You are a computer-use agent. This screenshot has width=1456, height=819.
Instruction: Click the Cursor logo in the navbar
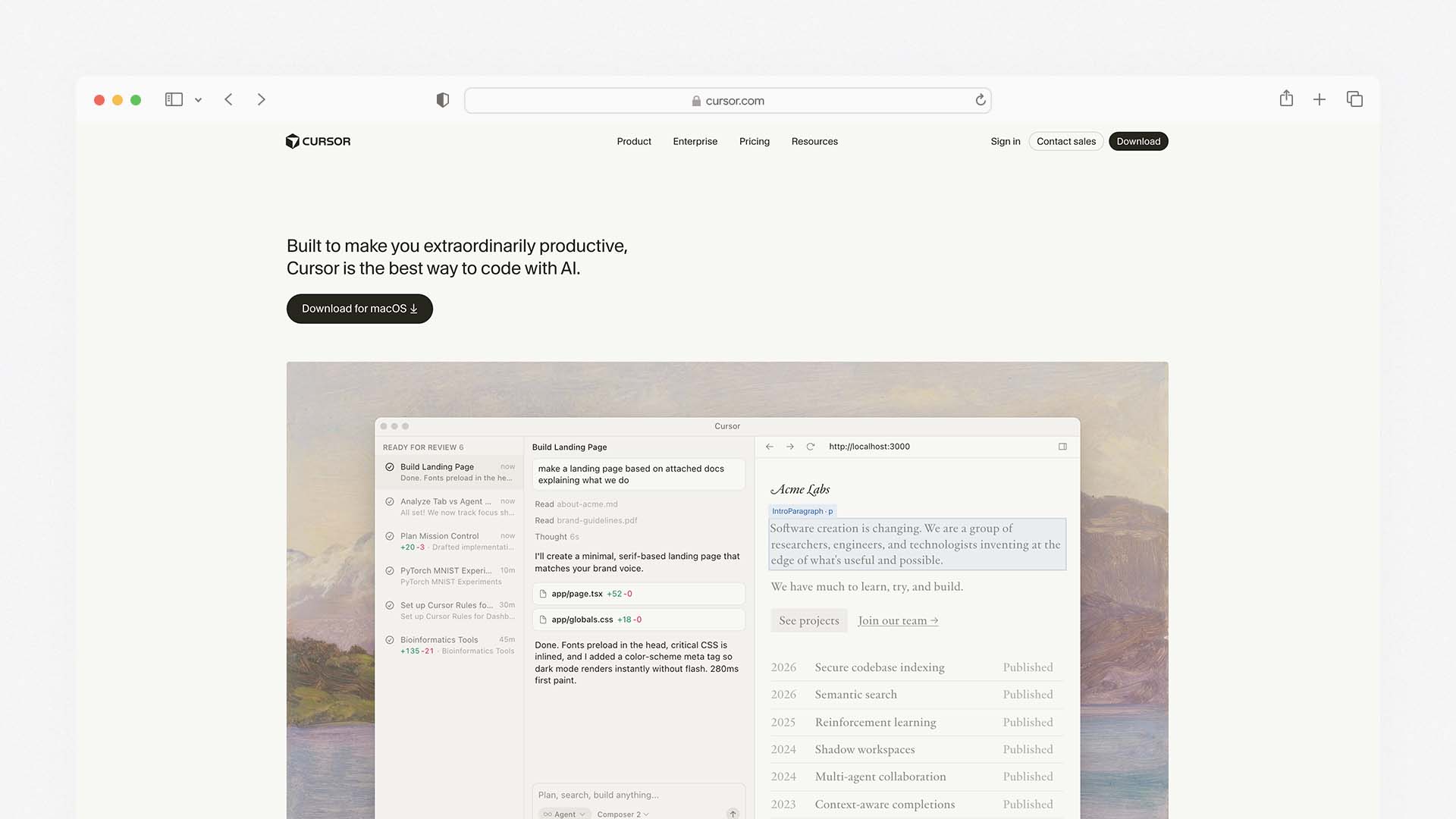(318, 141)
